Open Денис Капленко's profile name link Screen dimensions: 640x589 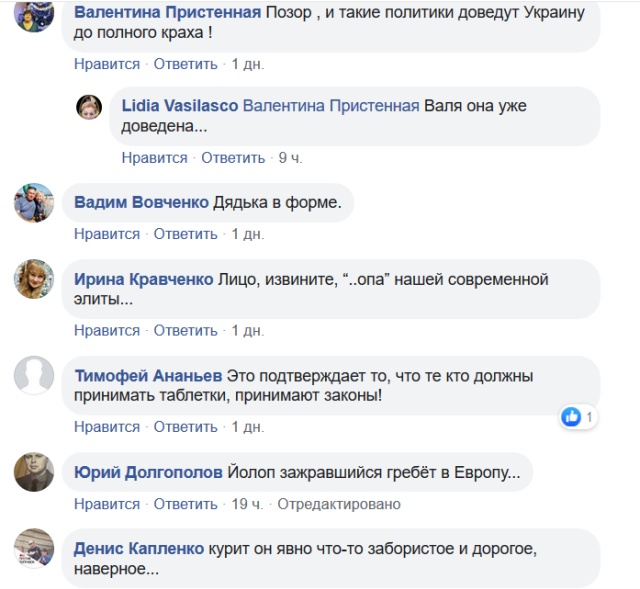(x=138, y=548)
